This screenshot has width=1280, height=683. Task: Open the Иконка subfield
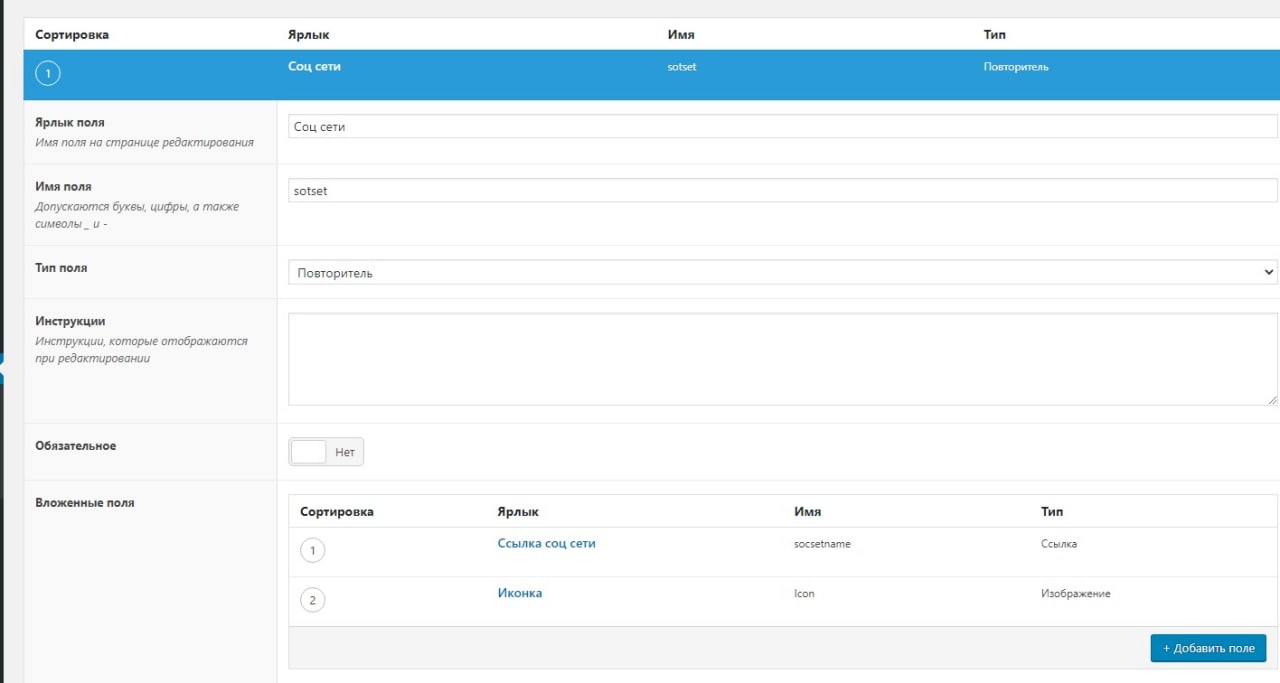pos(520,593)
